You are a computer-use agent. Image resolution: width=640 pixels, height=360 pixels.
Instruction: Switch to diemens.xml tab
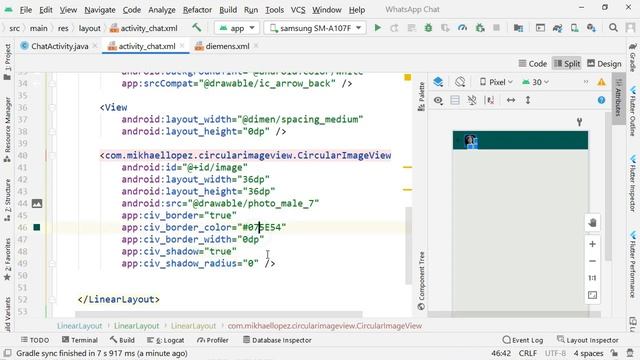pos(227,46)
